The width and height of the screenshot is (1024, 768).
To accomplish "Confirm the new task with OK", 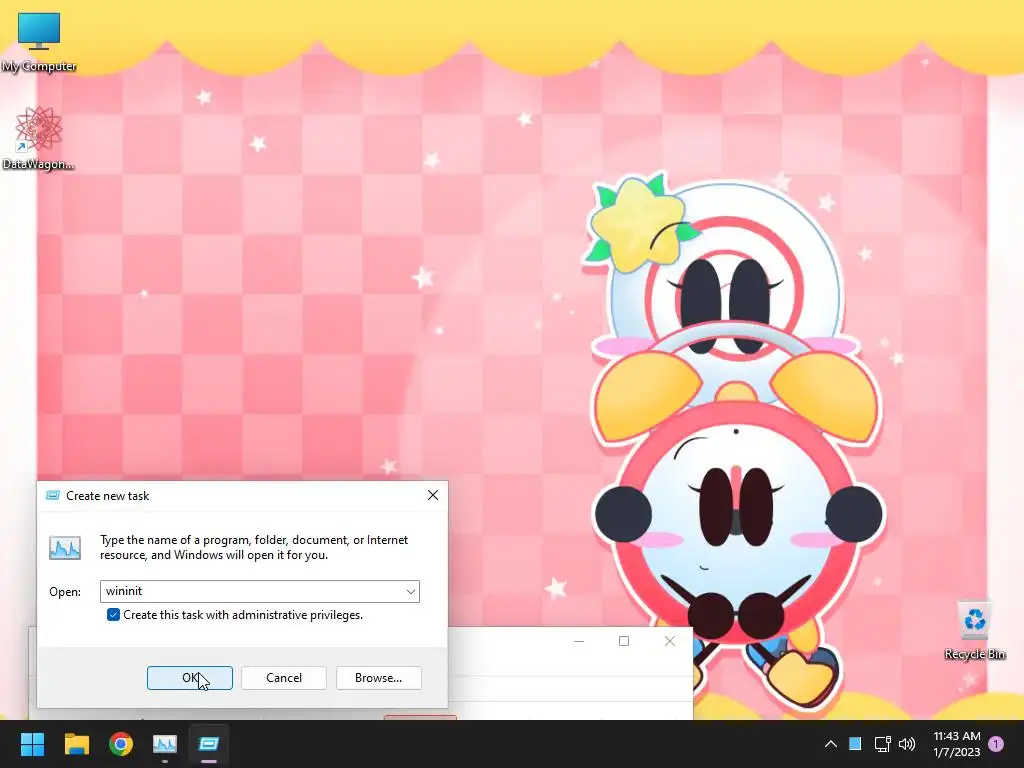I will [x=189, y=678].
